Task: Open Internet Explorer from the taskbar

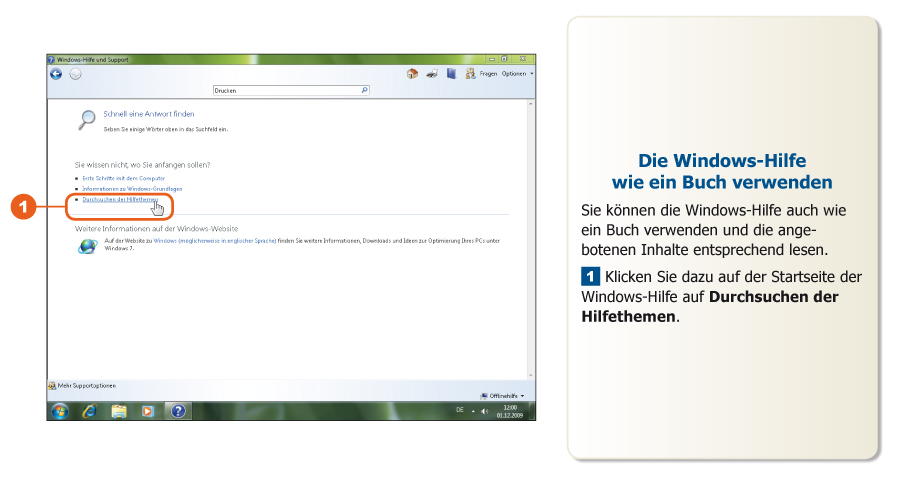Action: pos(89,411)
